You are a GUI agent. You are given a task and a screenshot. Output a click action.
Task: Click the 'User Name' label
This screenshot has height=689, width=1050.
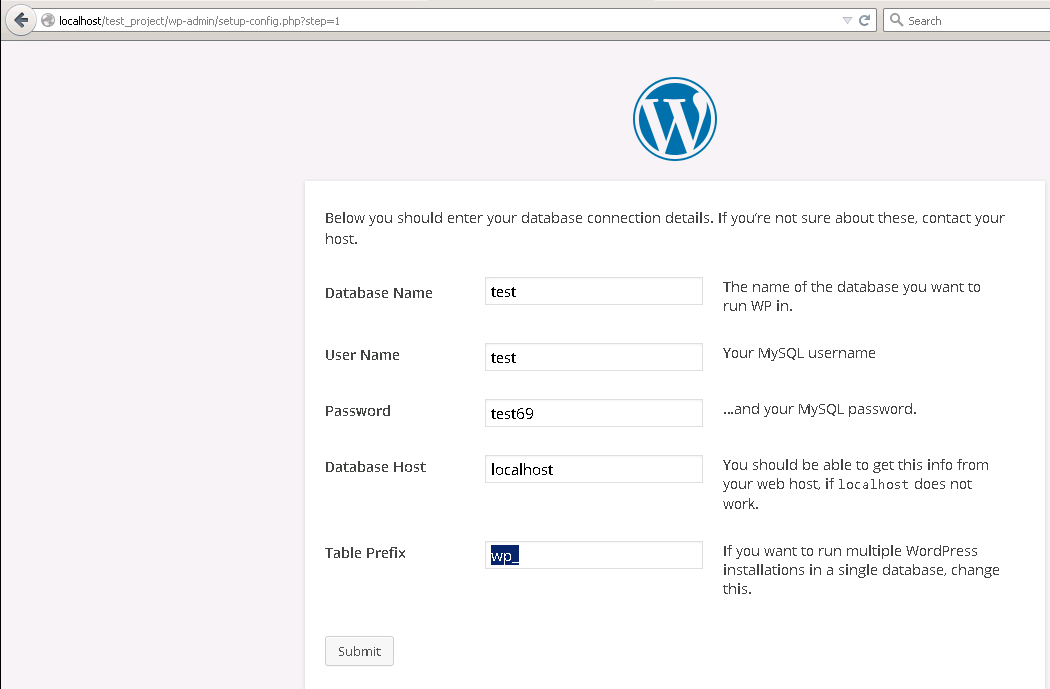tap(362, 355)
